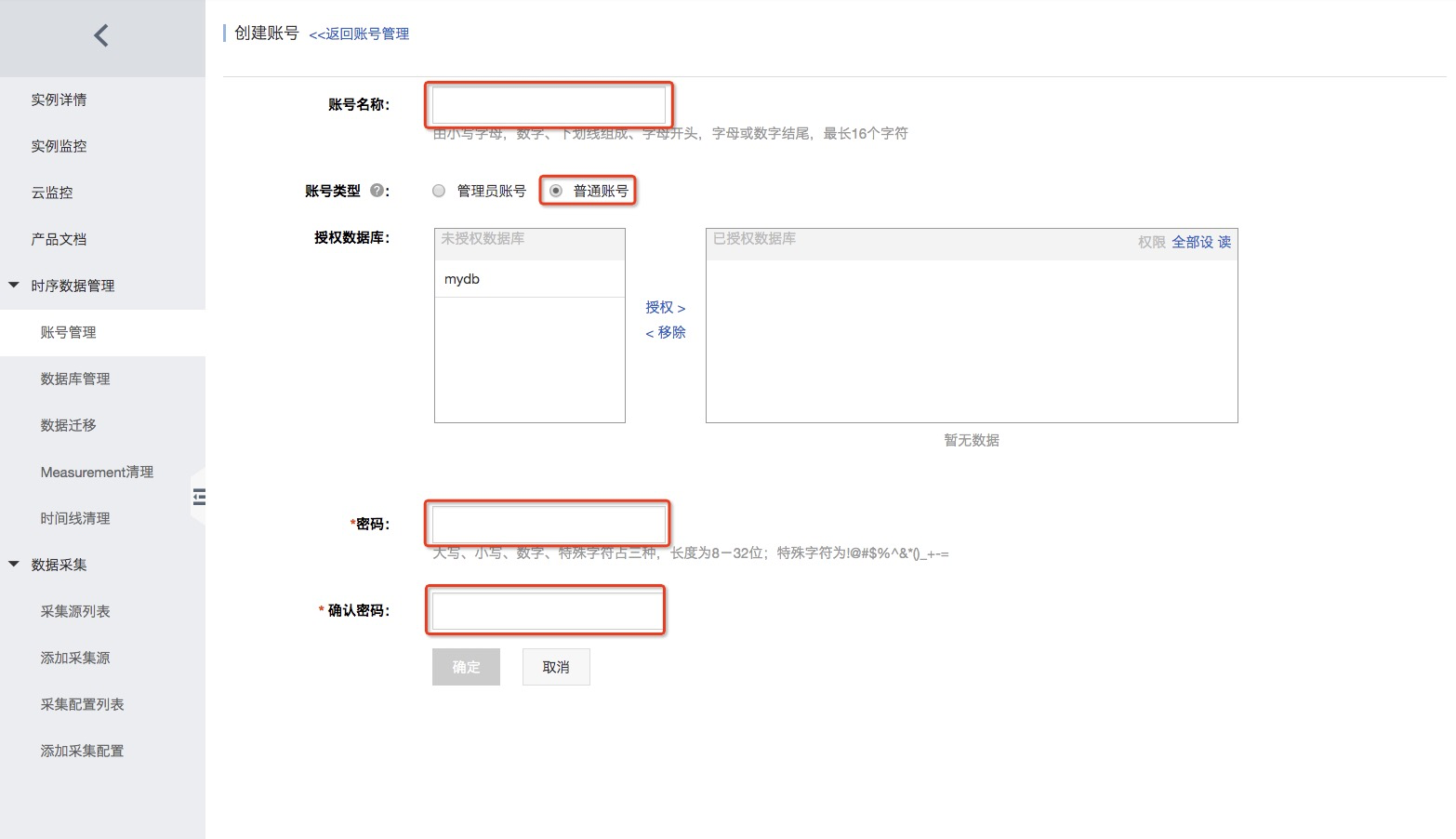Viewport: 1456px width, 839px height.
Task: Click the 时序数据管理 section label
Action: [x=73, y=286]
